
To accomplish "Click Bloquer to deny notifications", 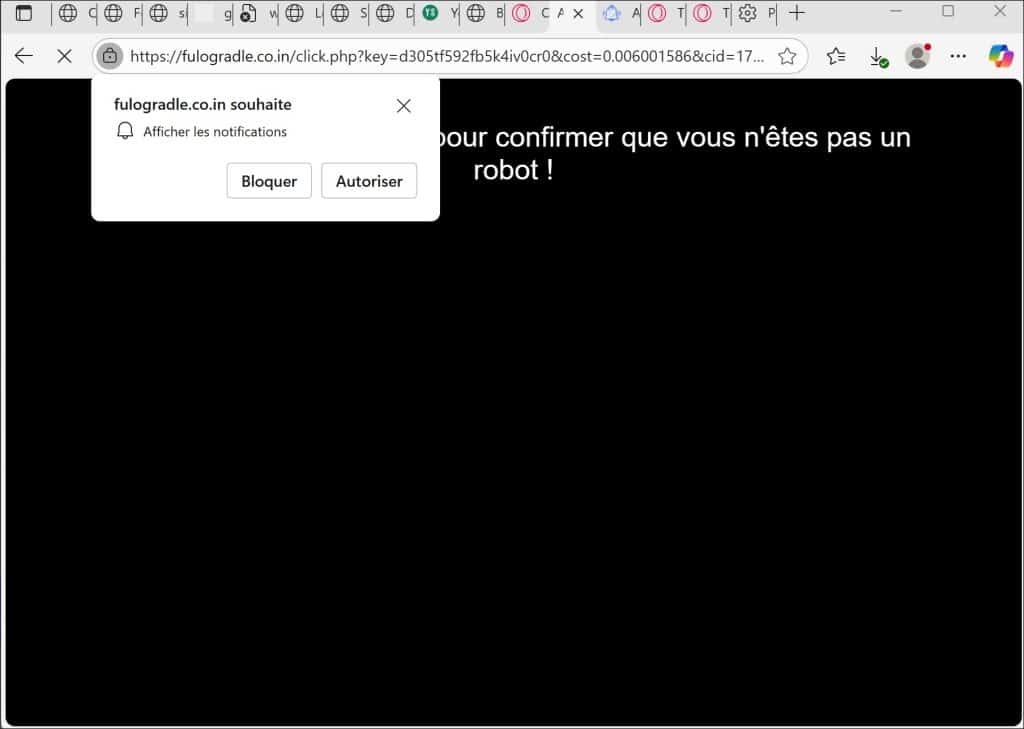I will click(268, 181).
